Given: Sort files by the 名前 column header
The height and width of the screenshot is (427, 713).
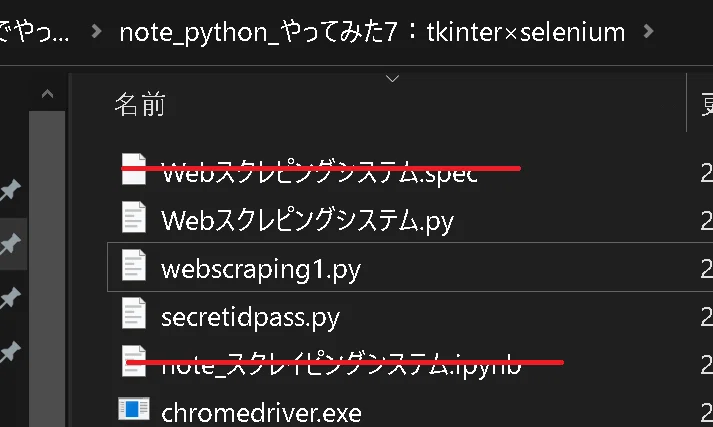Looking at the screenshot, I should tap(140, 105).
